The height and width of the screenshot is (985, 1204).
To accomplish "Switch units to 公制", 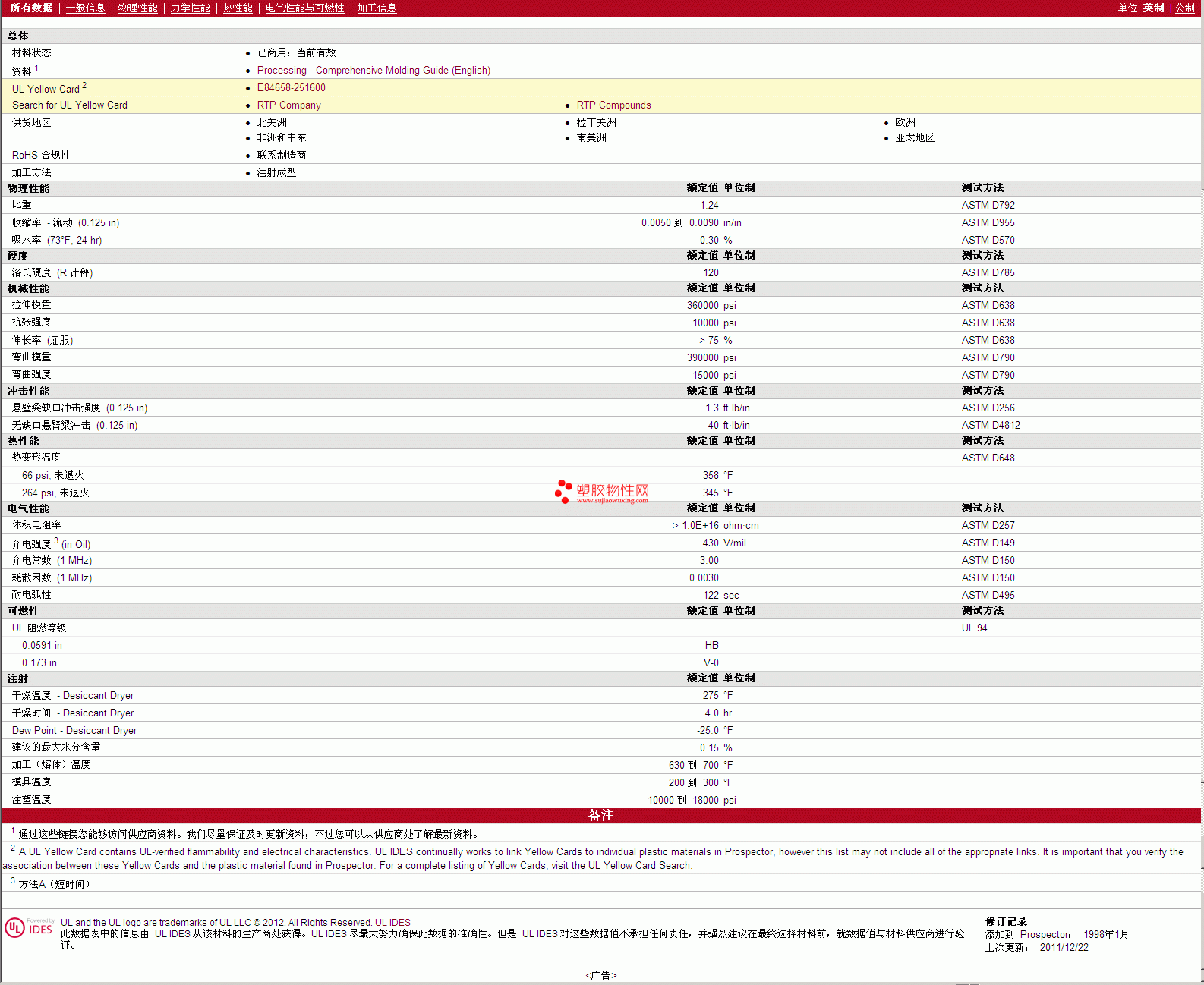I will [x=1184, y=8].
